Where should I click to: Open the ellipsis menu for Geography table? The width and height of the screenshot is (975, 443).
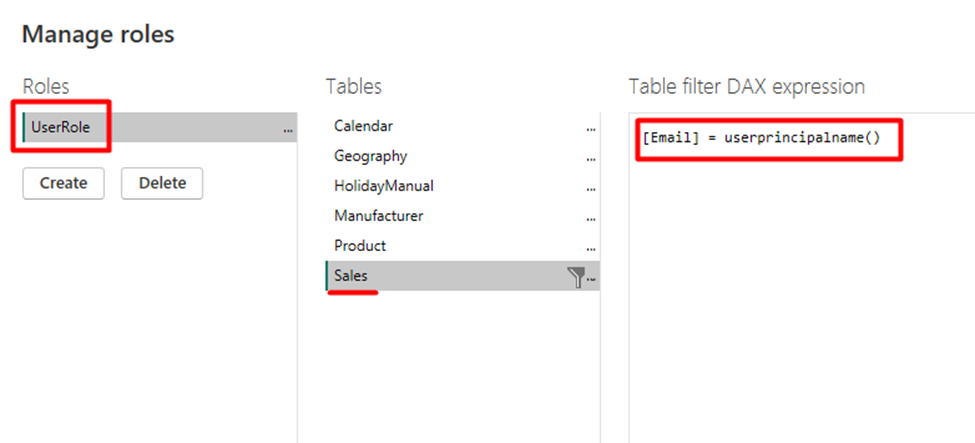(x=591, y=158)
